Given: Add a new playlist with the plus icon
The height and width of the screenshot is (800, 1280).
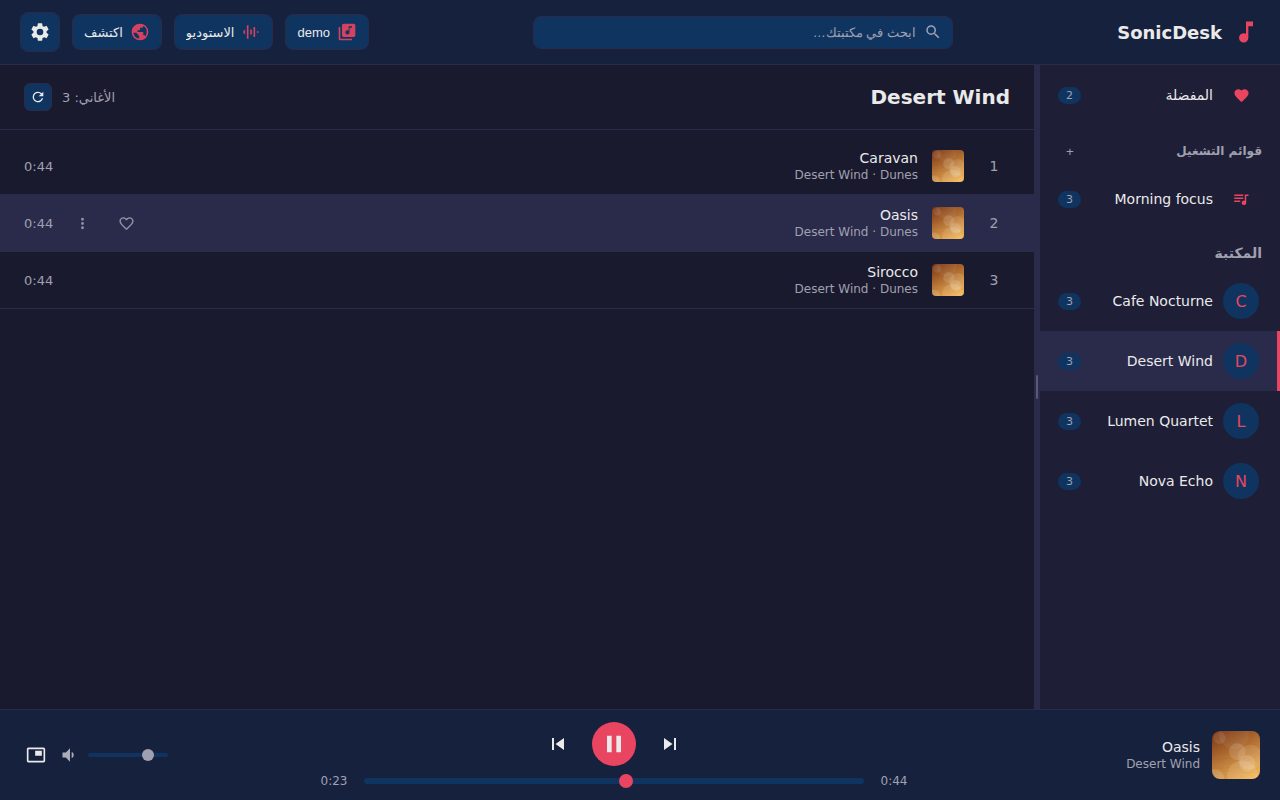Looking at the screenshot, I should [1070, 151].
